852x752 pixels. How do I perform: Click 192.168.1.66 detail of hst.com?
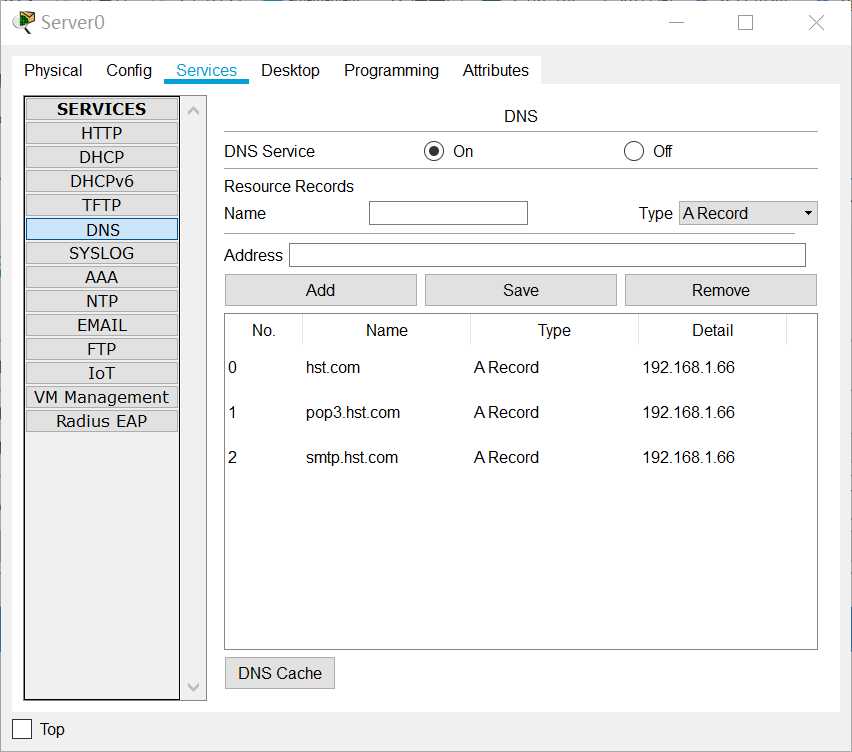tap(712, 367)
